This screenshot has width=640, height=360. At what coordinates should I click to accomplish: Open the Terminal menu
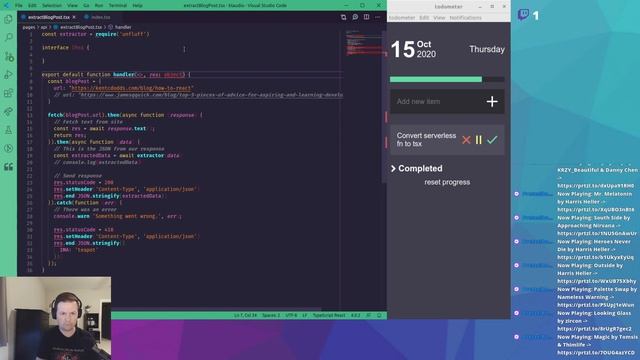[118, 5]
